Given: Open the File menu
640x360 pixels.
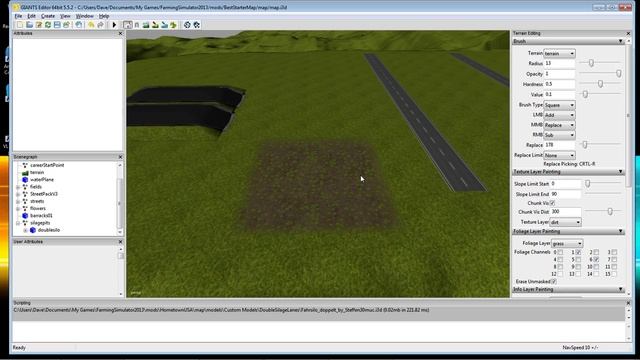Looking at the screenshot, I should tap(18, 16).
